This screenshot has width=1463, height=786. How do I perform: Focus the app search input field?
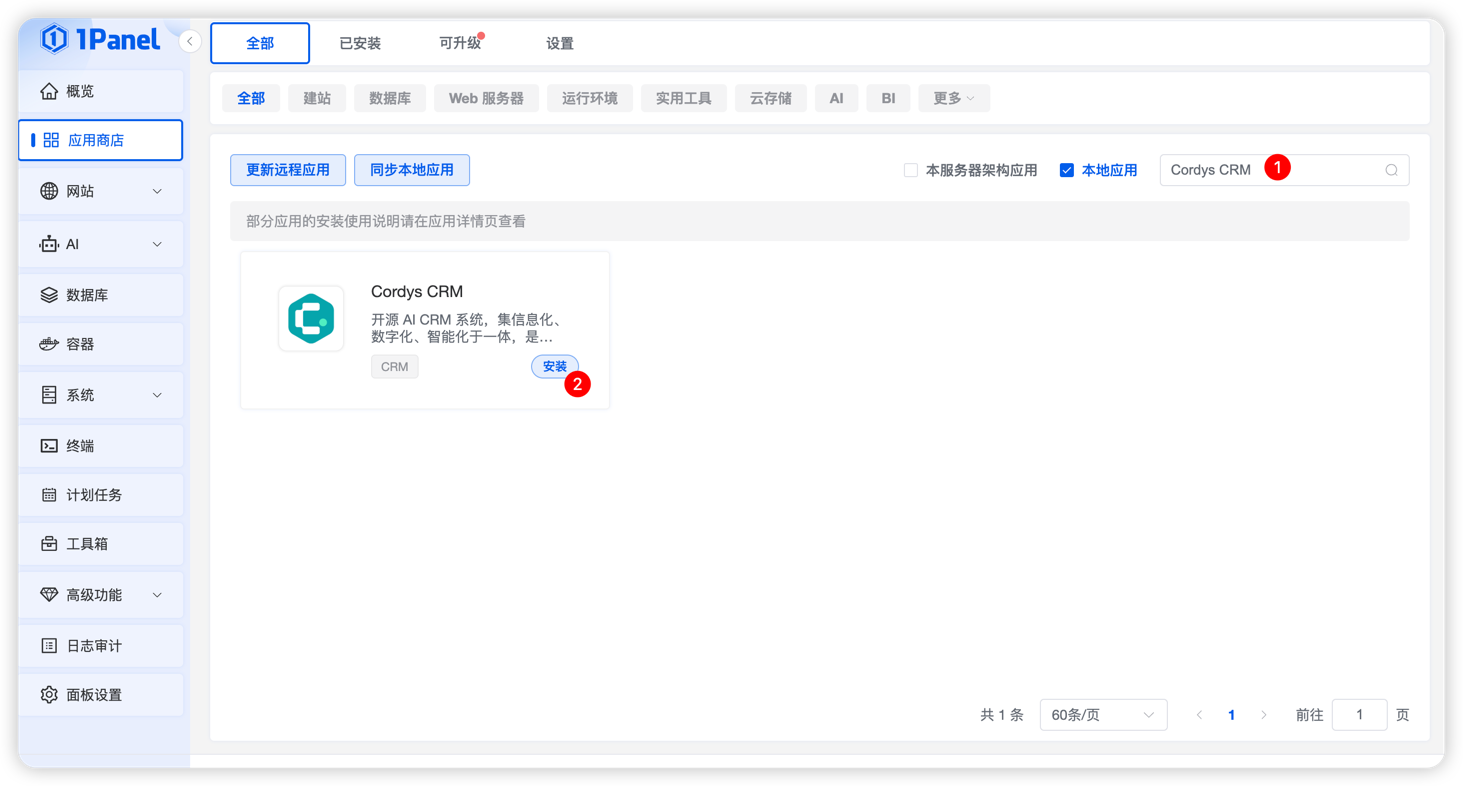[1285, 170]
